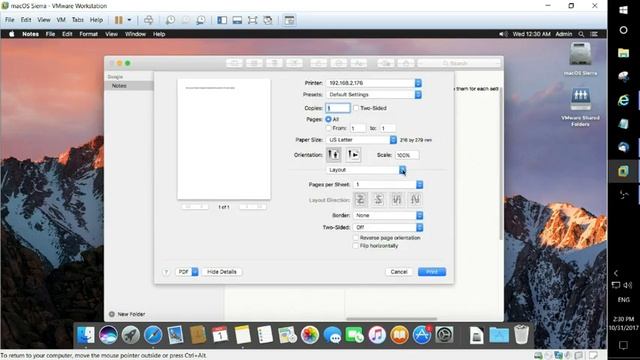640x360 pixels.
Task: Open App Store icon in Dock
Action: [x=422, y=335]
